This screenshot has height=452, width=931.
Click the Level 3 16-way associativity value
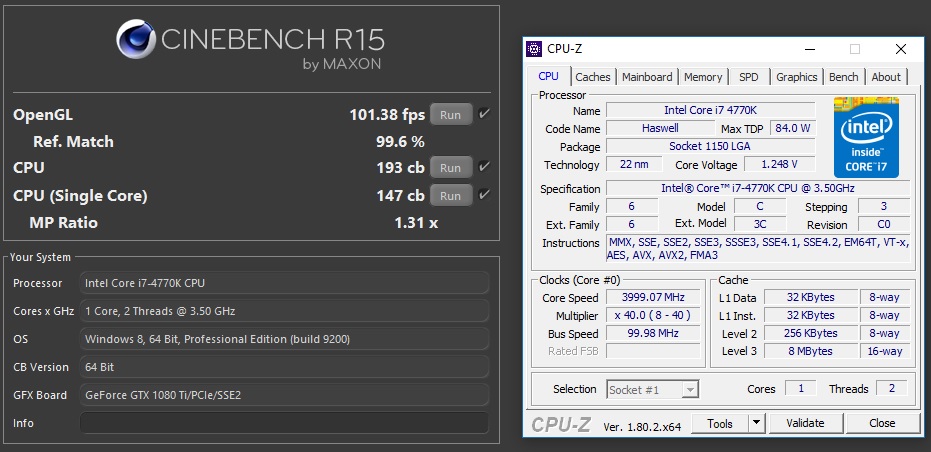click(x=885, y=351)
